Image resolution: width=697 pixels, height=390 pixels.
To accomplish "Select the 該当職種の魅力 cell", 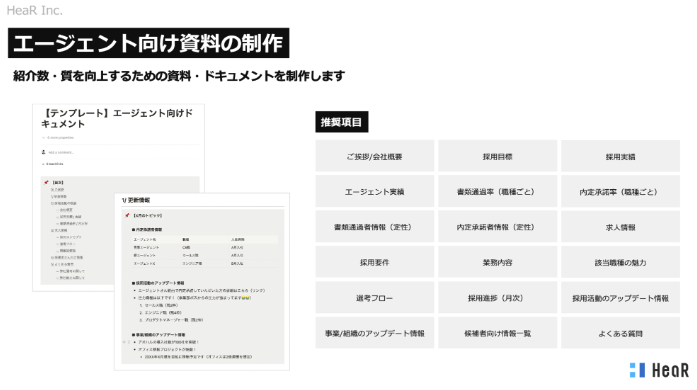I will coord(621,262).
